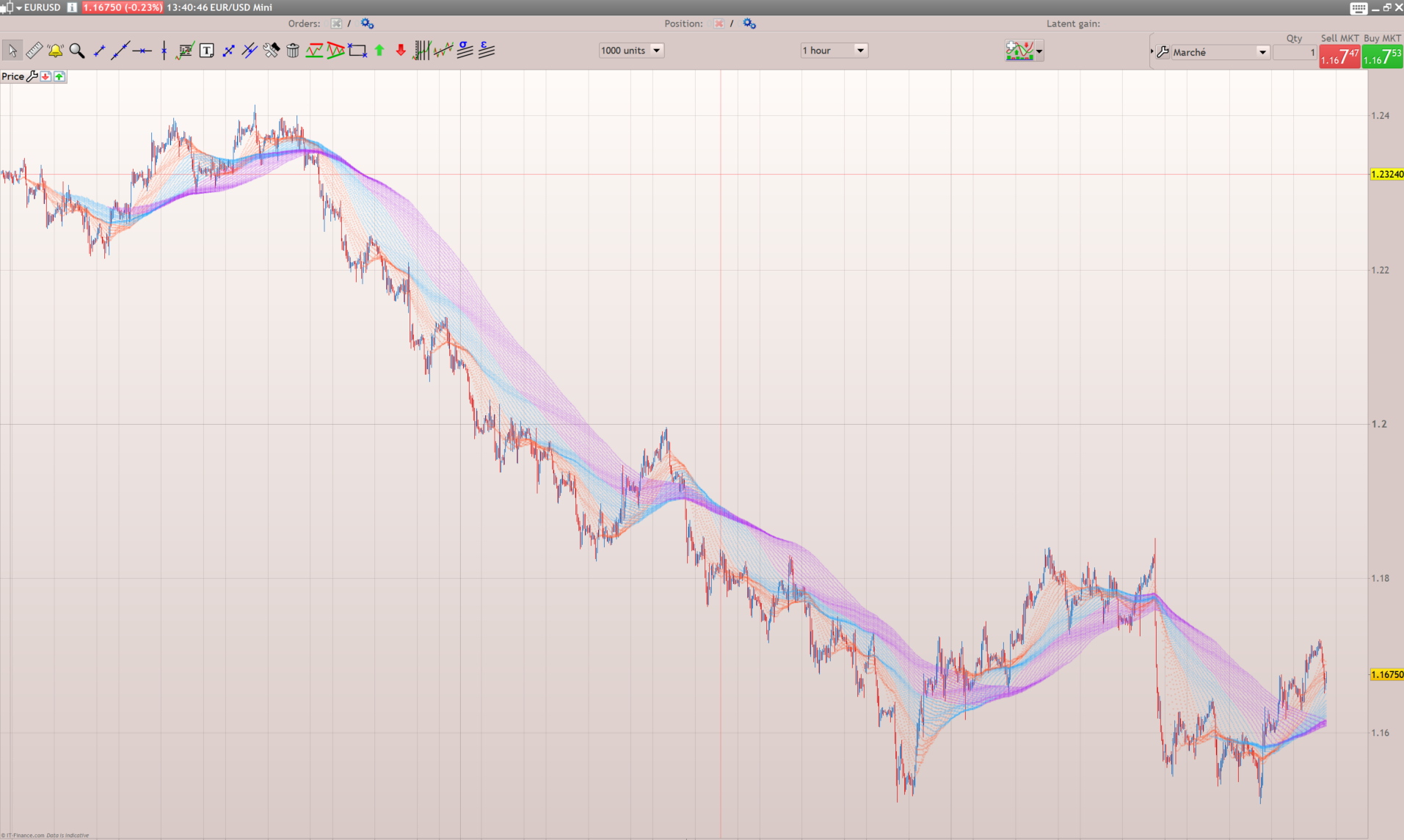
Task: Place a red down arrow marker
Action: click(401, 51)
